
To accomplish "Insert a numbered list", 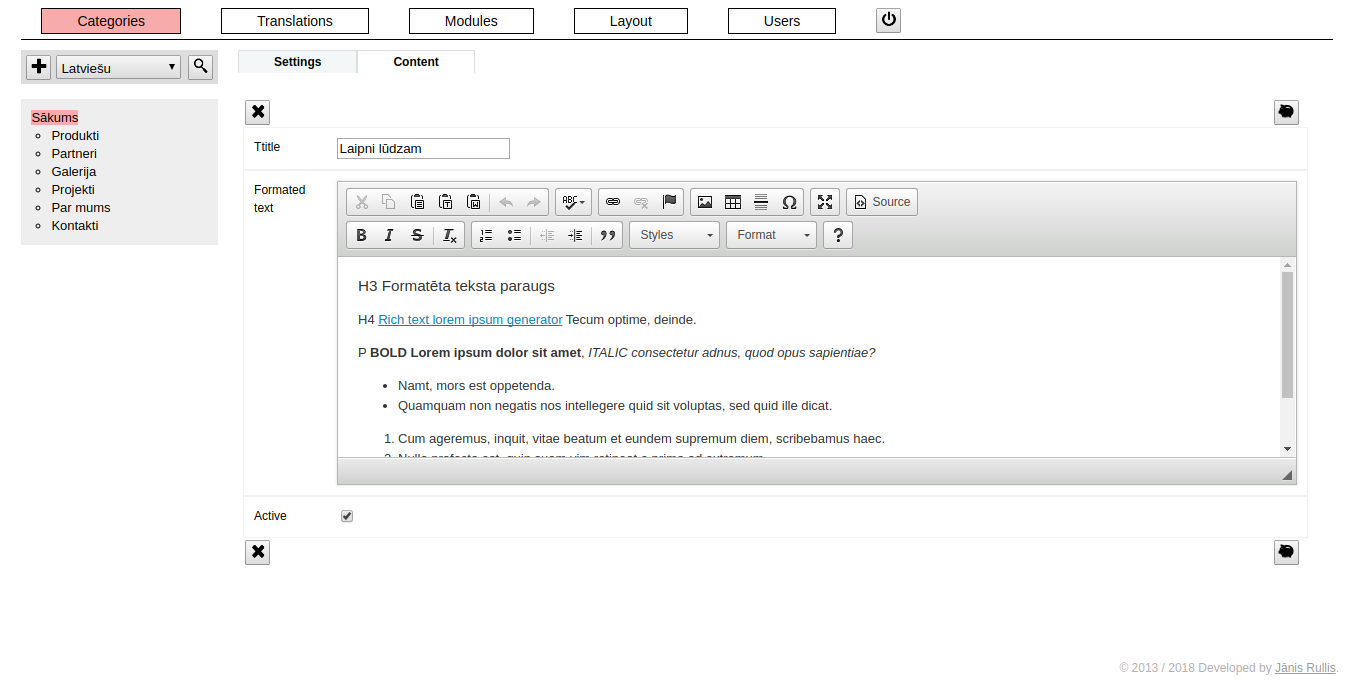I will tap(486, 235).
